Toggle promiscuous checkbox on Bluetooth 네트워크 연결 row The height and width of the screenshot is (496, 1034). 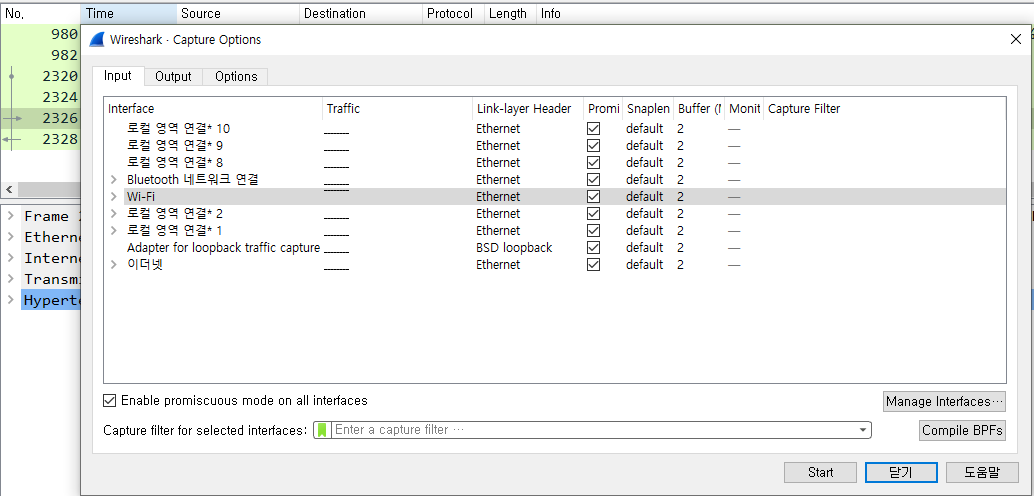(593, 180)
